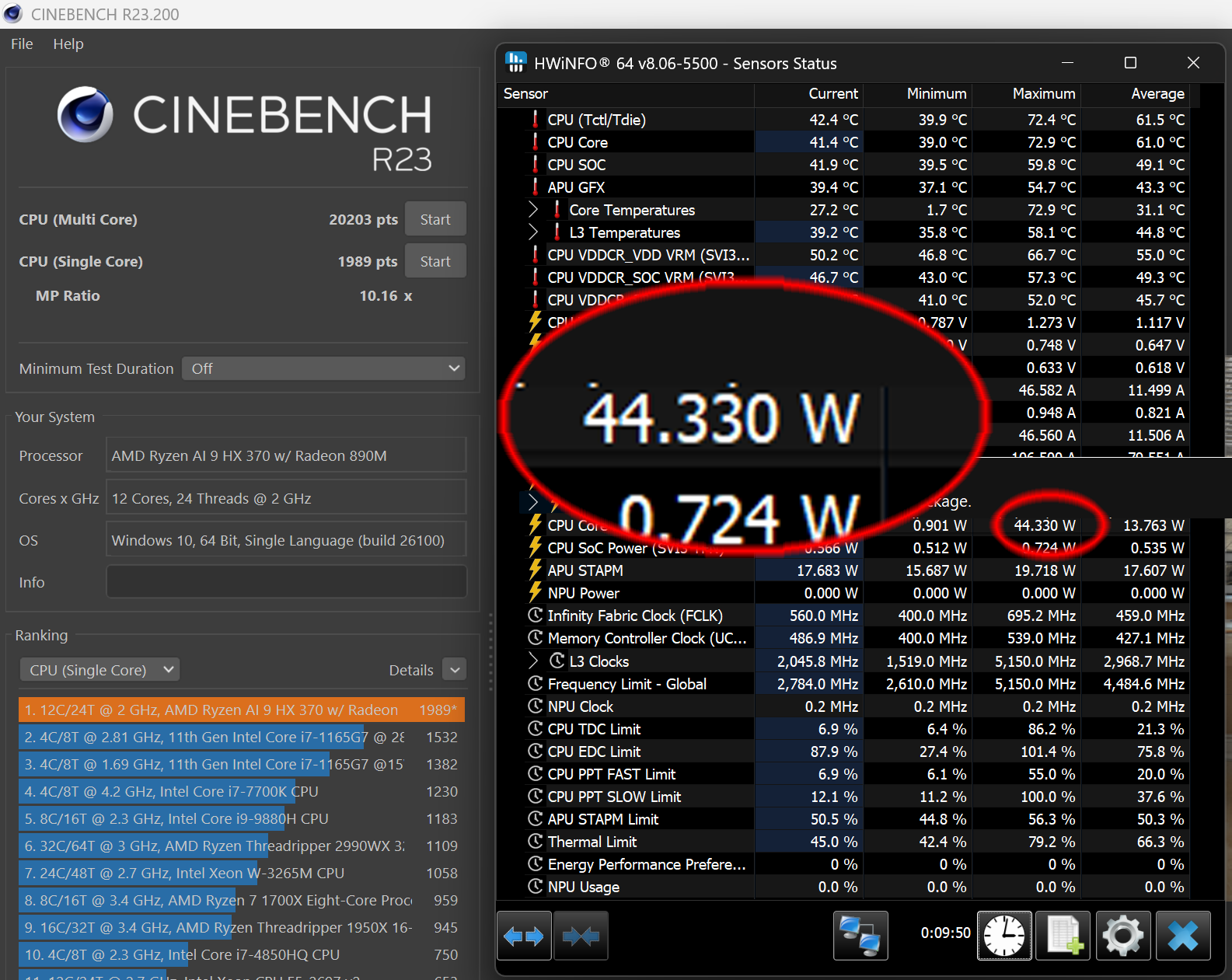Expand L3 Clocks sensor group
1232x980 pixels.
533,661
